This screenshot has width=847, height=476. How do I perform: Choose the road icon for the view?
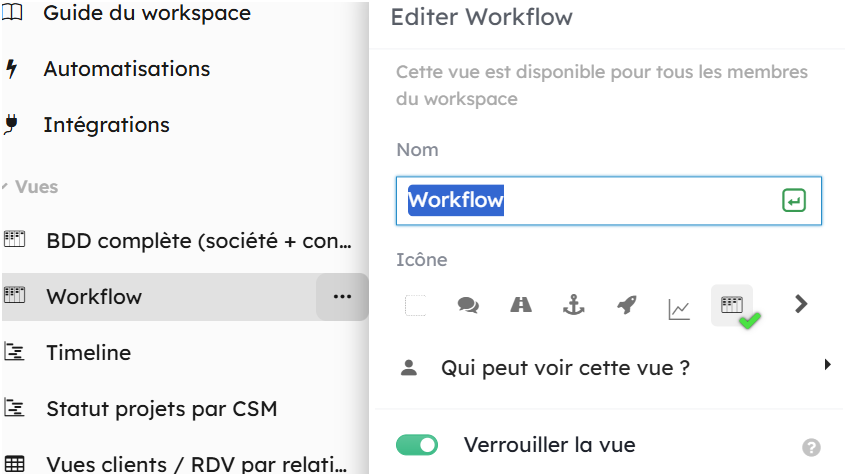click(521, 305)
